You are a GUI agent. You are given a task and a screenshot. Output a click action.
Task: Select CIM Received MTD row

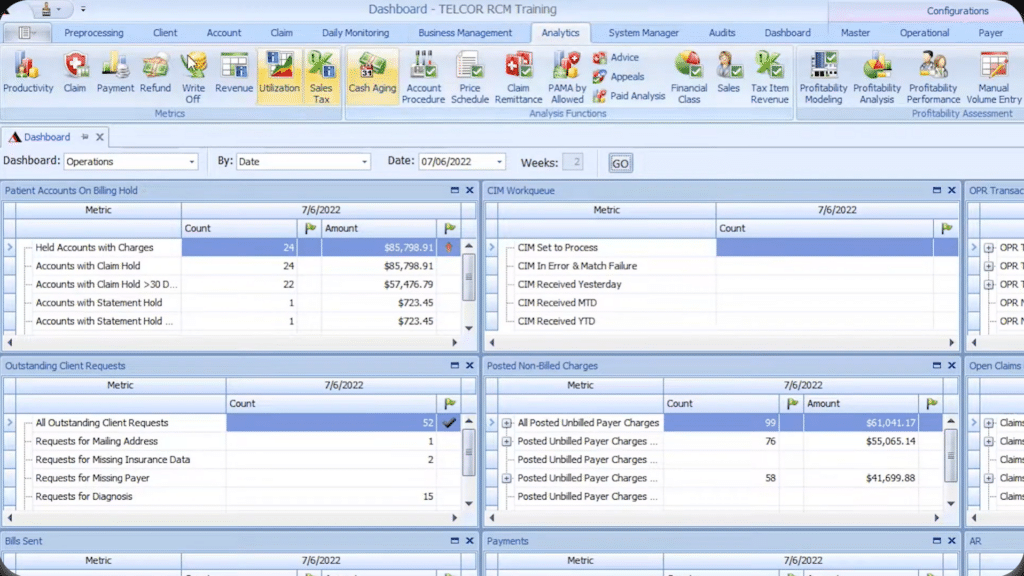pos(730,302)
